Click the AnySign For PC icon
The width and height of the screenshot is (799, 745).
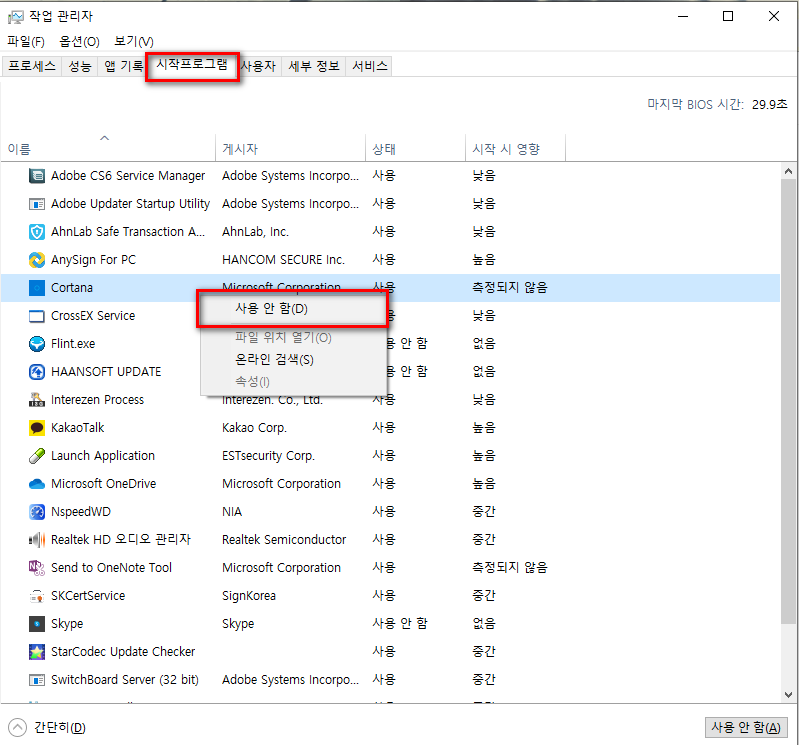tap(37, 260)
